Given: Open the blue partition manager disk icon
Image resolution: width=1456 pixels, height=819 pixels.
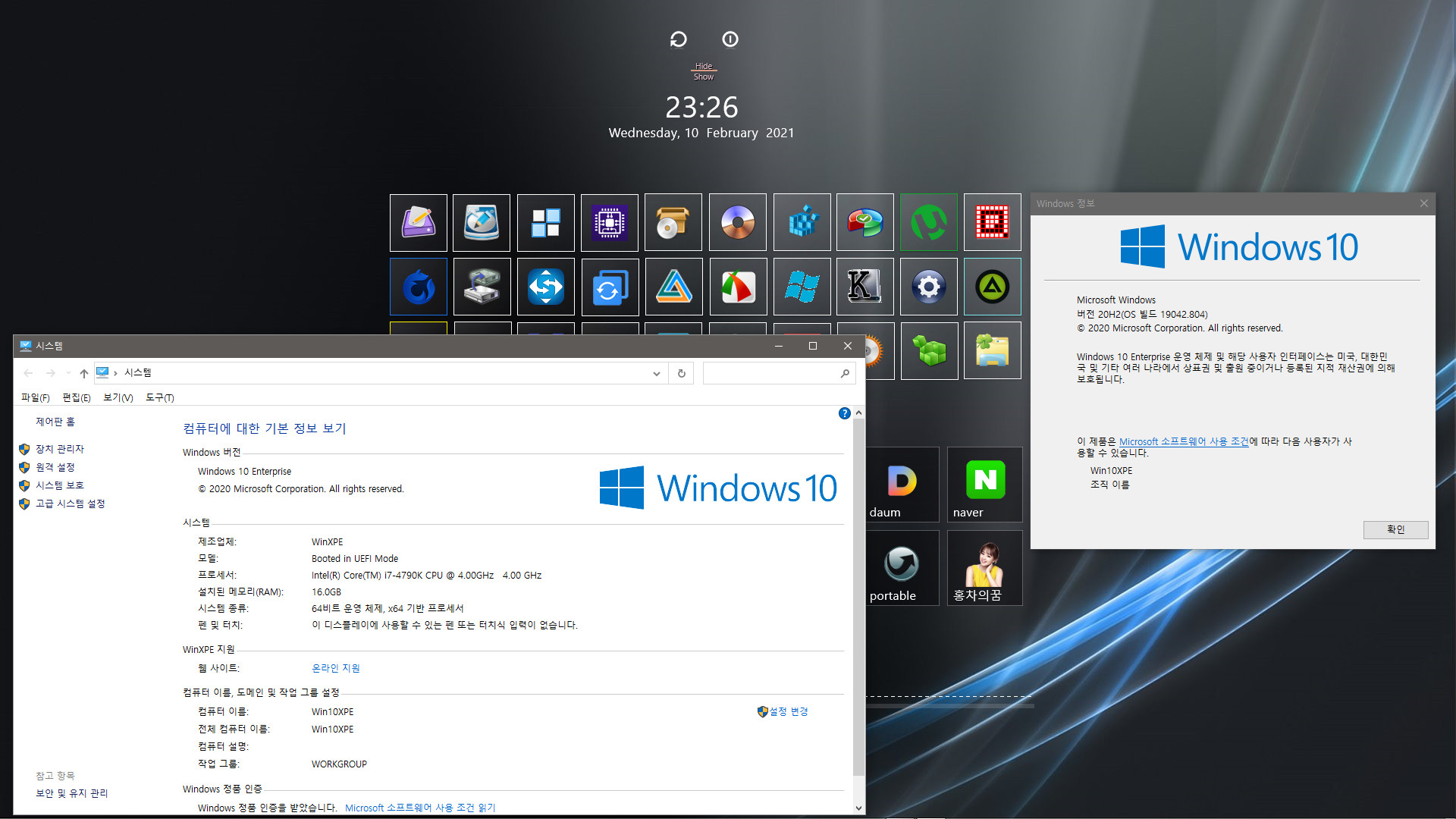Looking at the screenshot, I should click(x=482, y=223).
